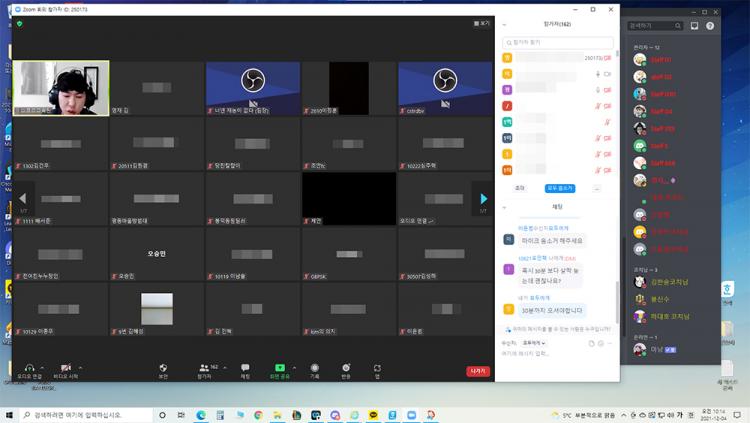The image size is (750, 423).
Task: Click the green Share Screen (화면 공유) icon
Action: [x=280, y=368]
